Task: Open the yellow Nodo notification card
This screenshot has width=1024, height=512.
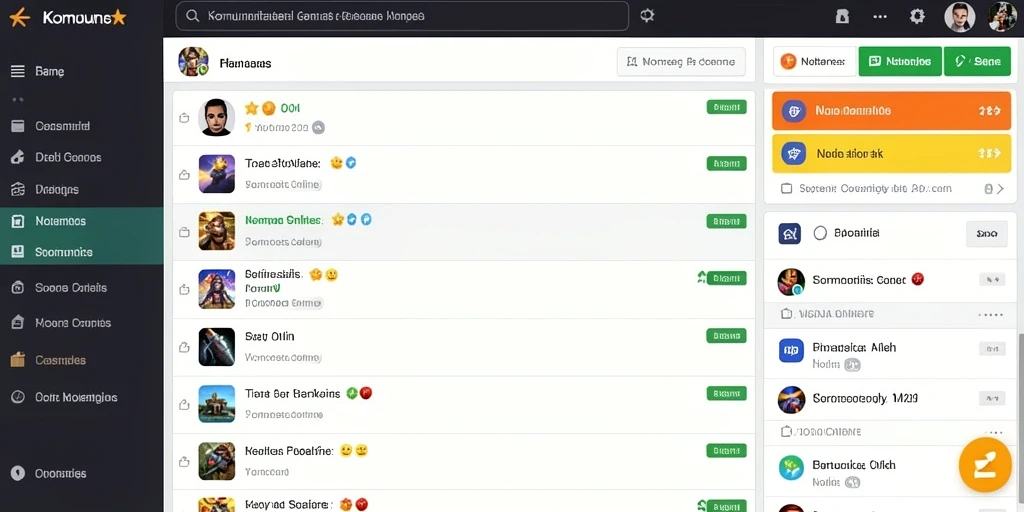Action: (x=891, y=153)
